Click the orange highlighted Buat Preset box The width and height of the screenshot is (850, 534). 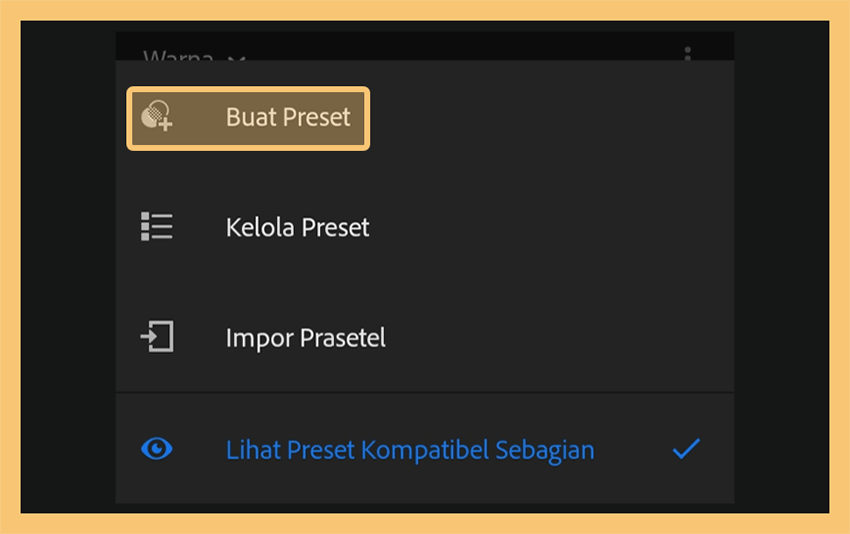[x=248, y=118]
